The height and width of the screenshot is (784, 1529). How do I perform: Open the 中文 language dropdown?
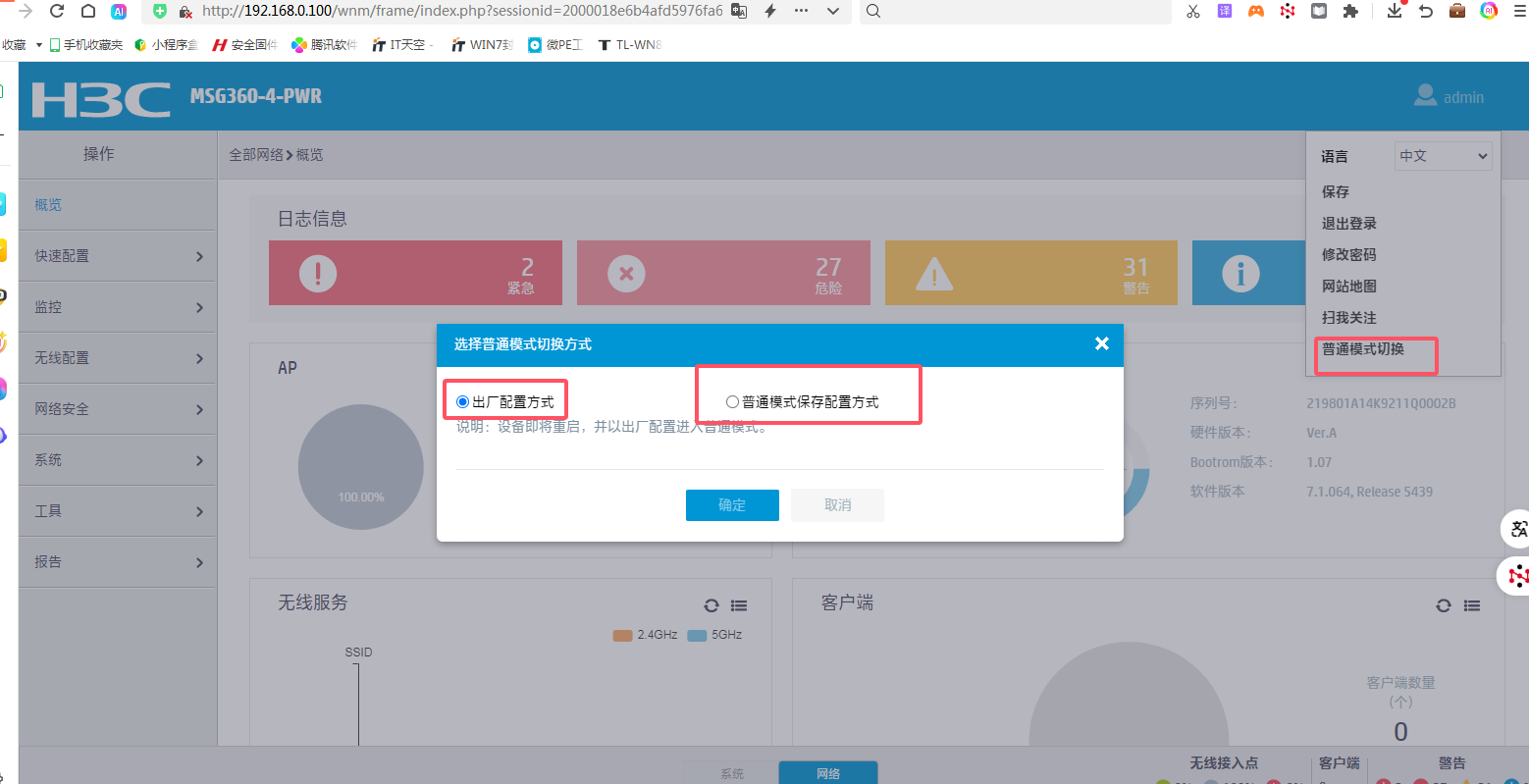click(1444, 156)
